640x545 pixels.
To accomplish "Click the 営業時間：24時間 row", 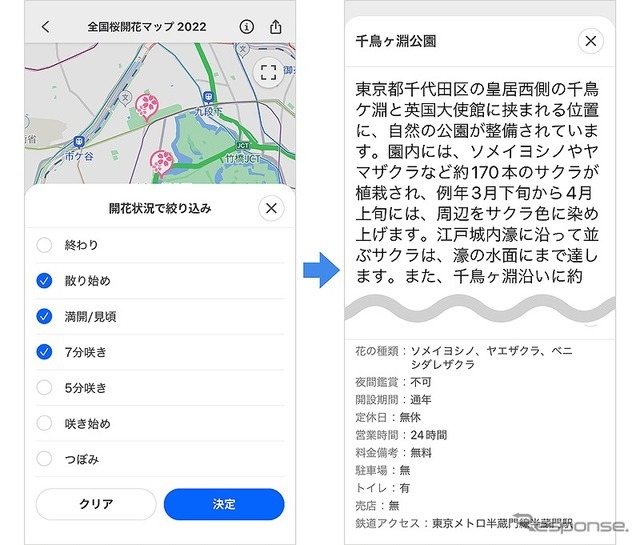I will (401, 435).
